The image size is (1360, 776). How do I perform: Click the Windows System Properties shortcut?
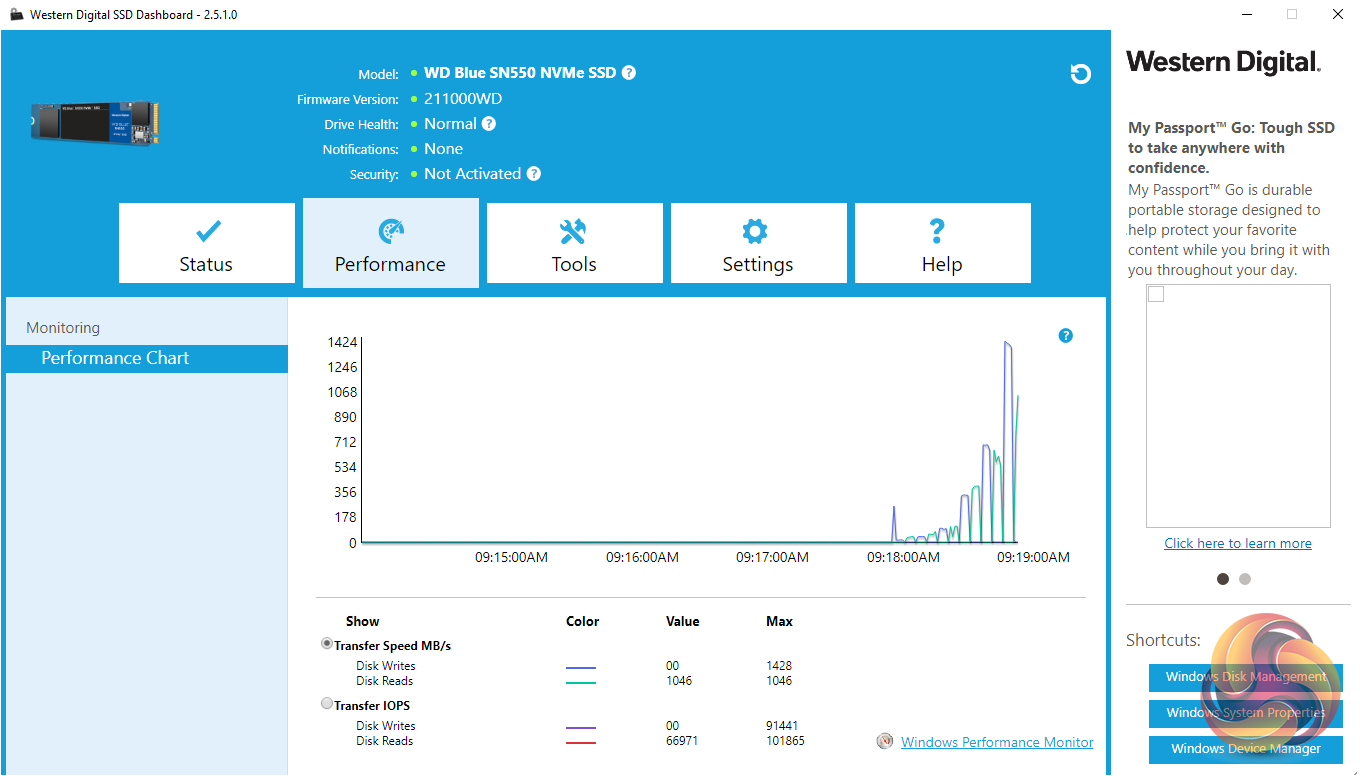[1245, 713]
